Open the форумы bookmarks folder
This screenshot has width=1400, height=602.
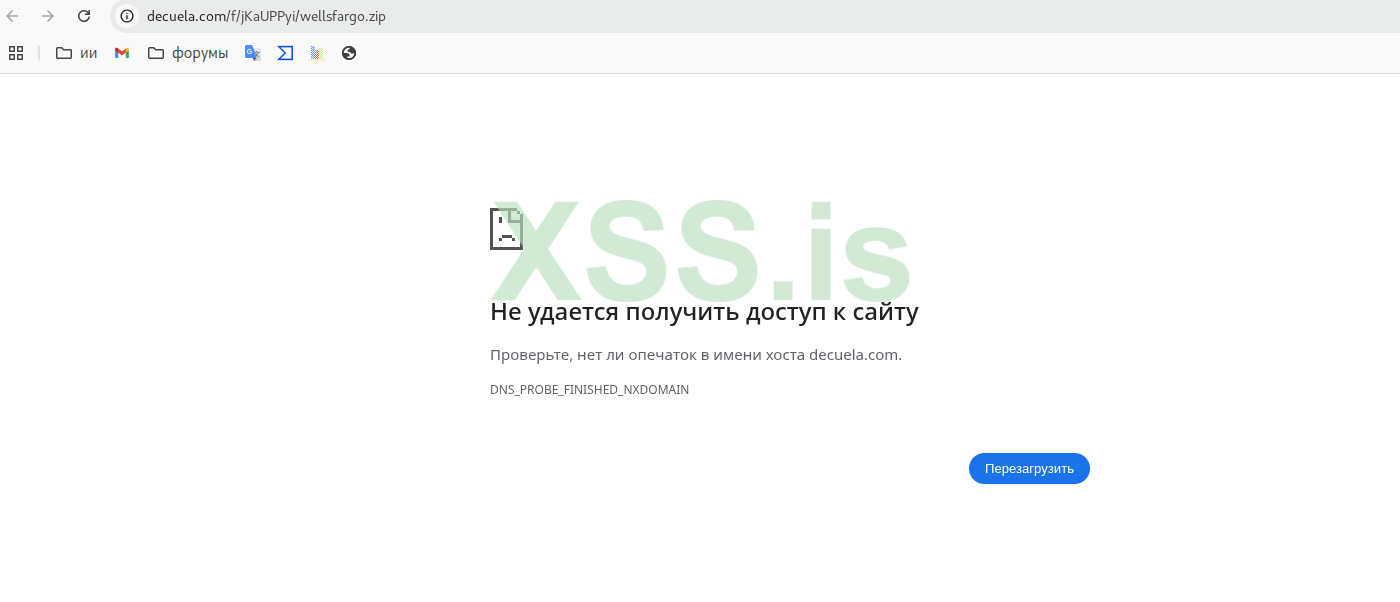coord(188,53)
